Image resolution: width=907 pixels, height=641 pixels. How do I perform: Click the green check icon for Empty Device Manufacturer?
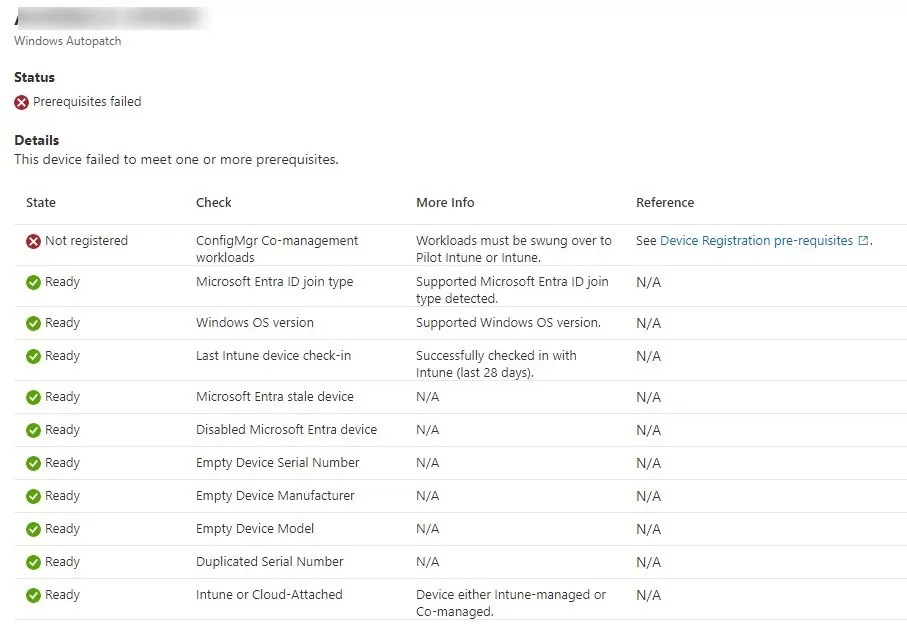point(34,496)
